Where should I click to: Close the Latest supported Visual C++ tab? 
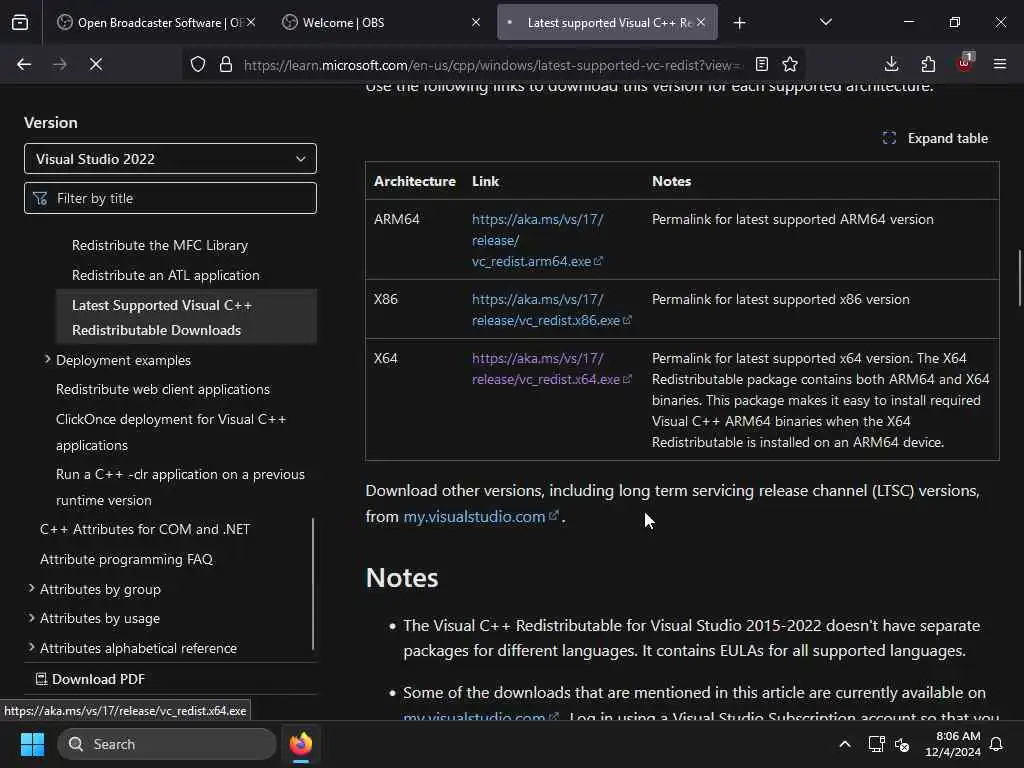pos(701,22)
